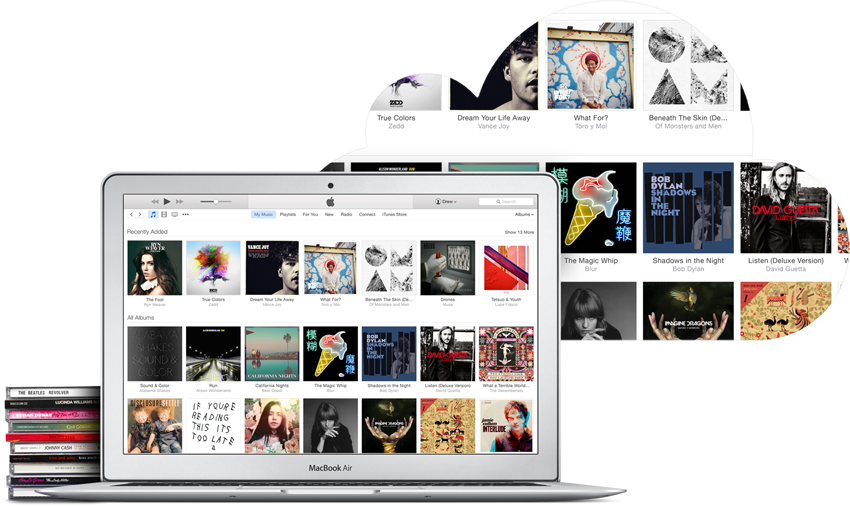Switch to the Playlists tab

click(288, 215)
